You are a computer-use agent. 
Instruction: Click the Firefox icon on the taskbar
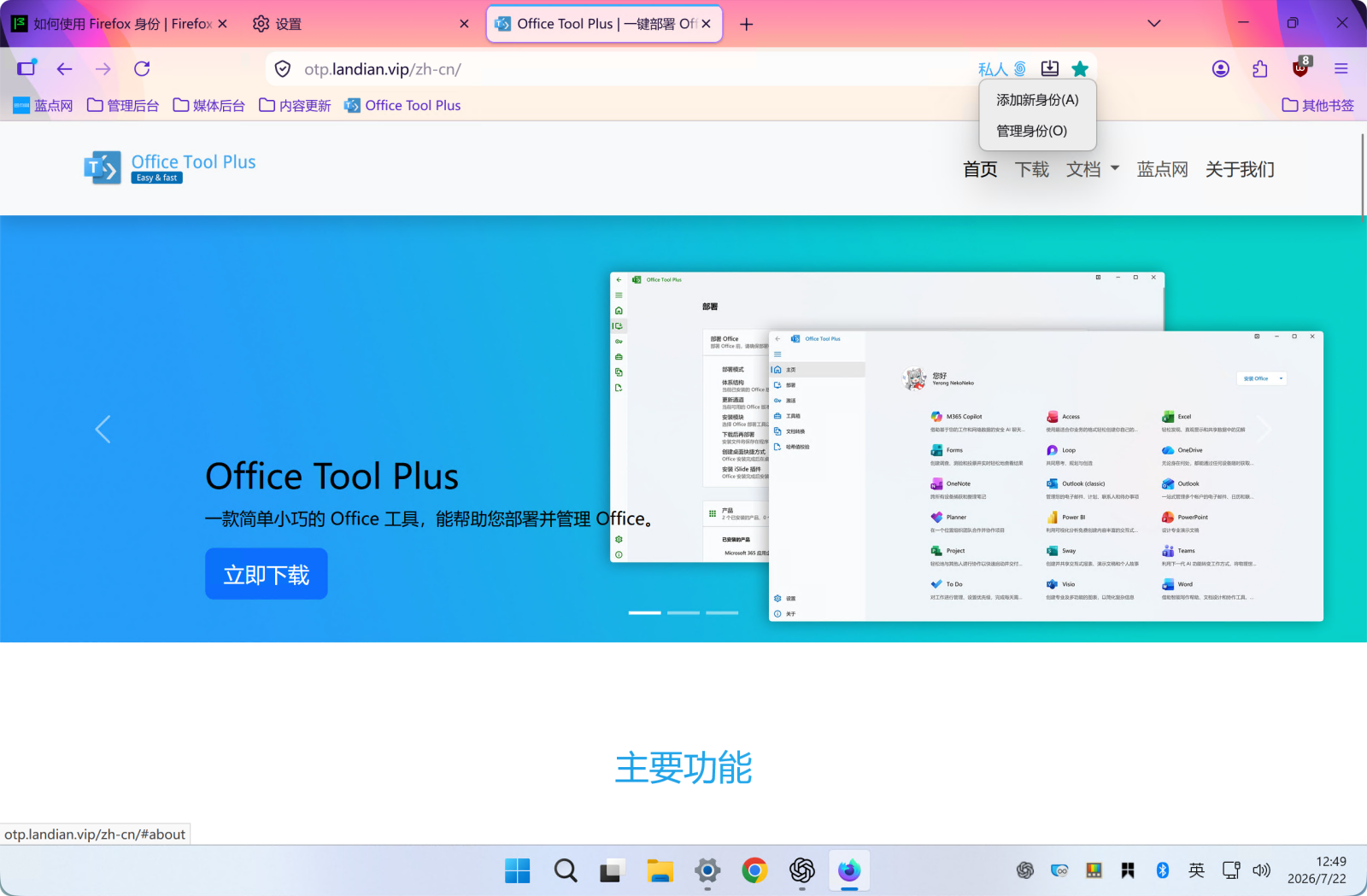point(849,870)
